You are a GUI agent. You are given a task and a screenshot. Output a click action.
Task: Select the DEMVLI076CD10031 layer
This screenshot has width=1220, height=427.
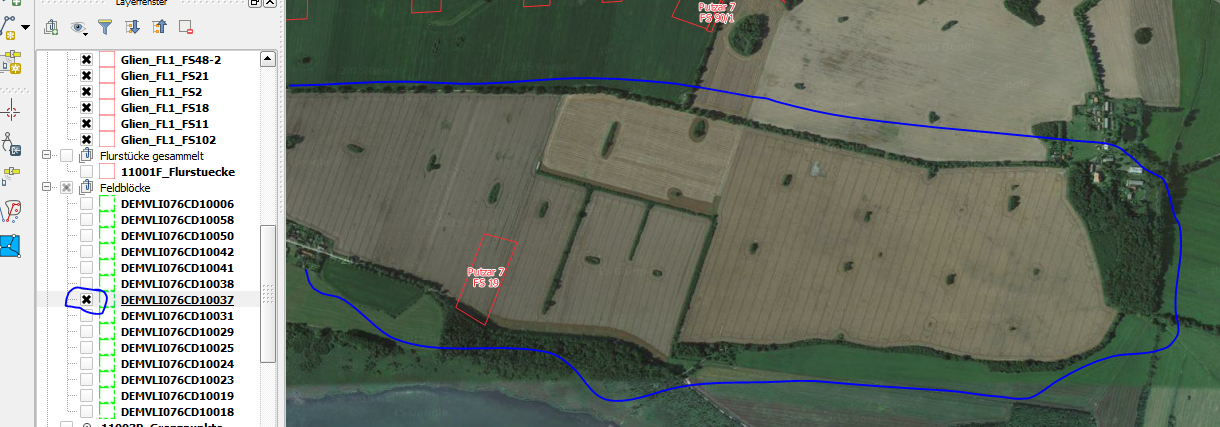pos(177,316)
